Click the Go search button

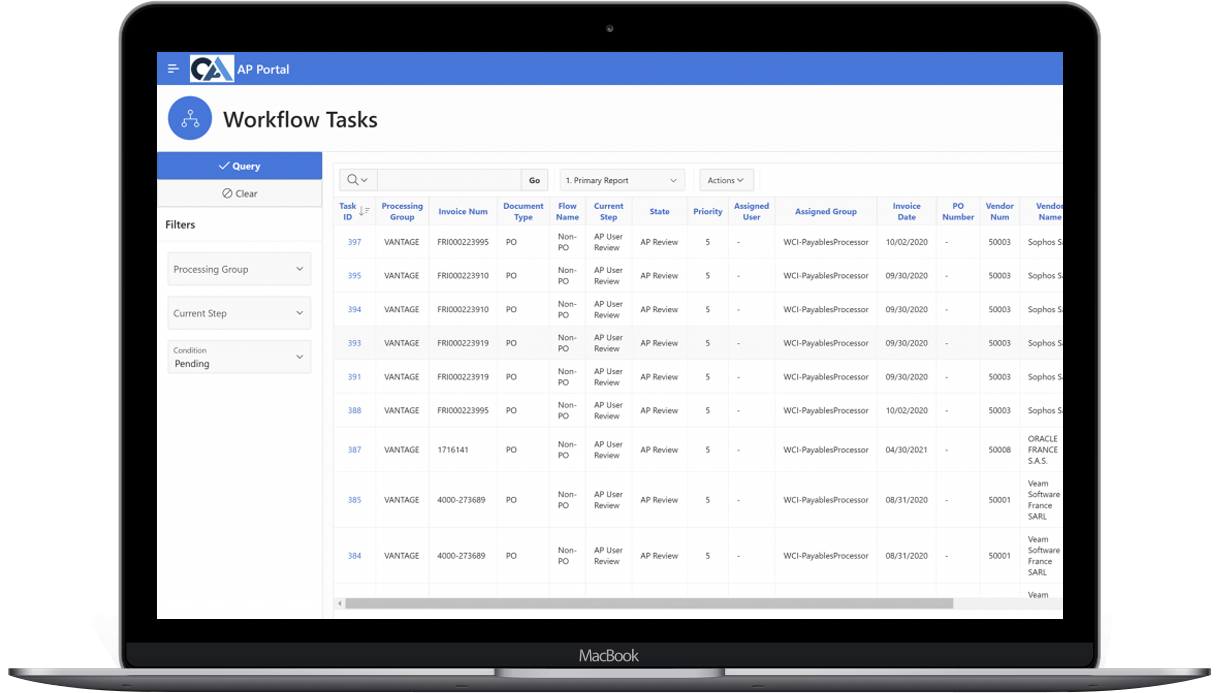(x=534, y=180)
